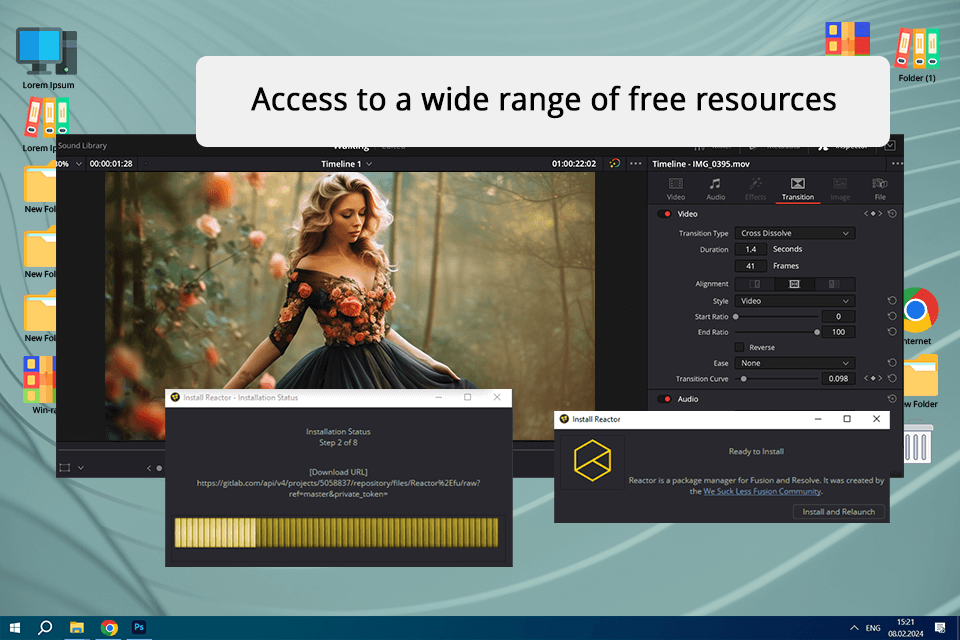The image size is (960, 640).
Task: Toggle the Video section enable switch
Action: tap(664, 214)
